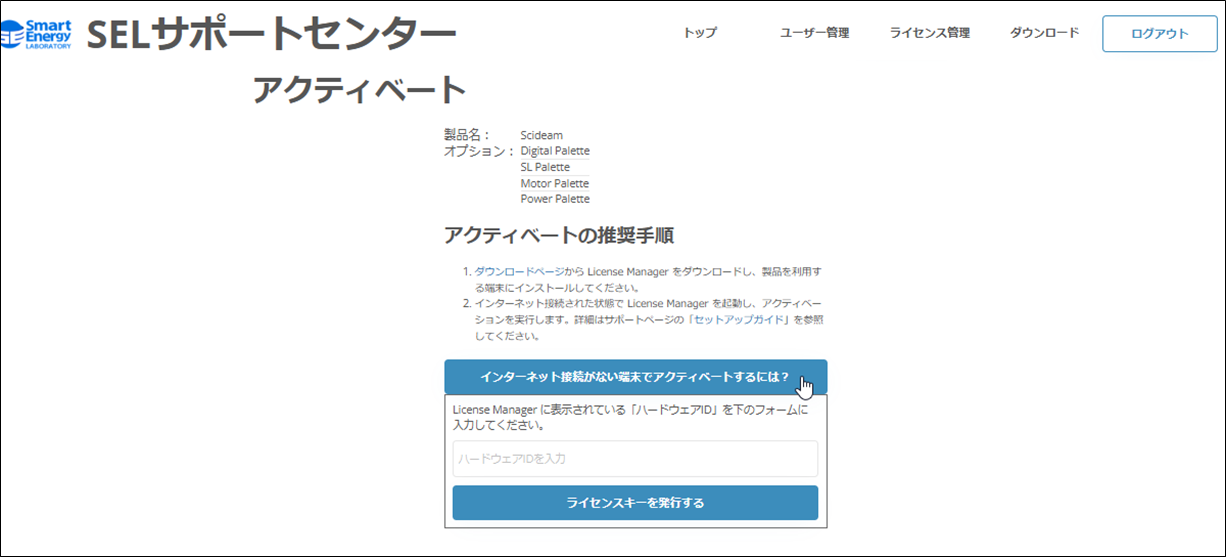Click the オプション label
This screenshot has height=557, width=1226.
tap(479, 151)
